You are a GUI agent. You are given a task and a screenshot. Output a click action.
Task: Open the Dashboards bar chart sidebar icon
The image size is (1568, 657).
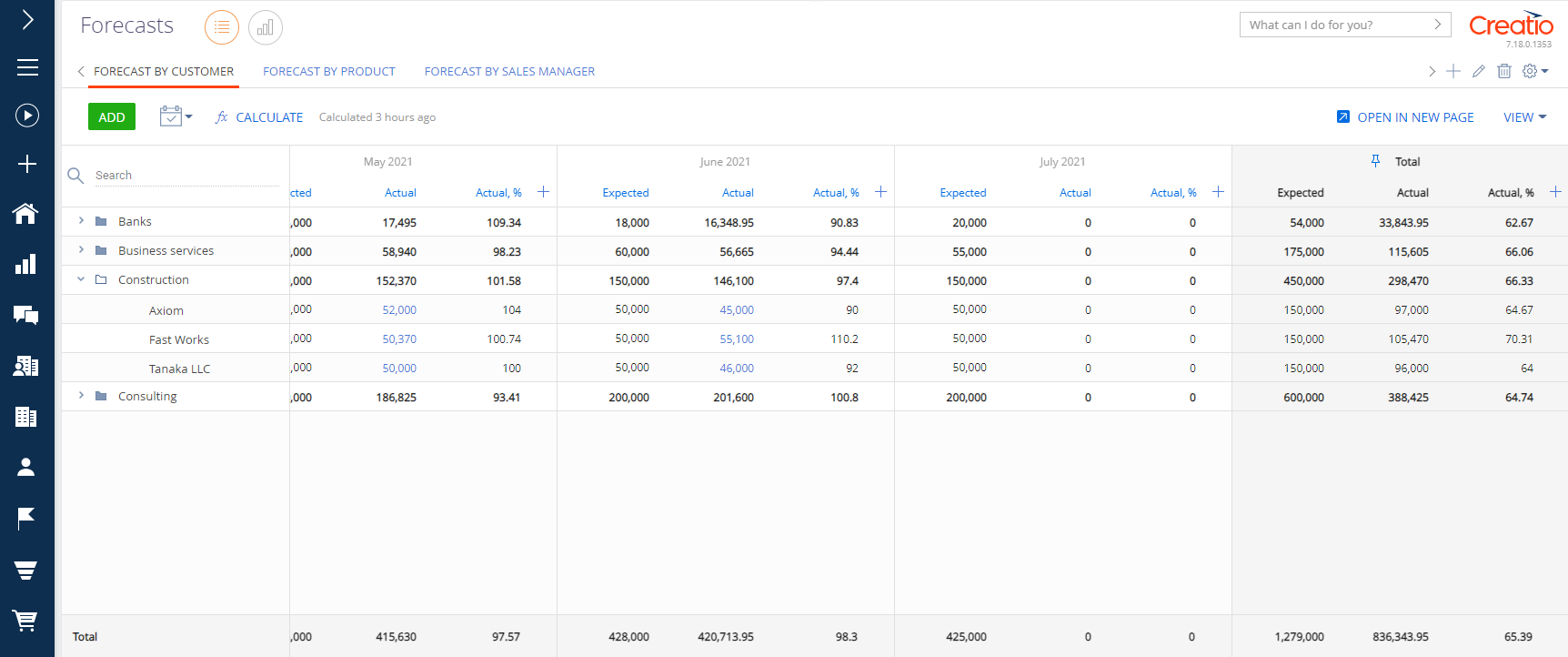26,264
